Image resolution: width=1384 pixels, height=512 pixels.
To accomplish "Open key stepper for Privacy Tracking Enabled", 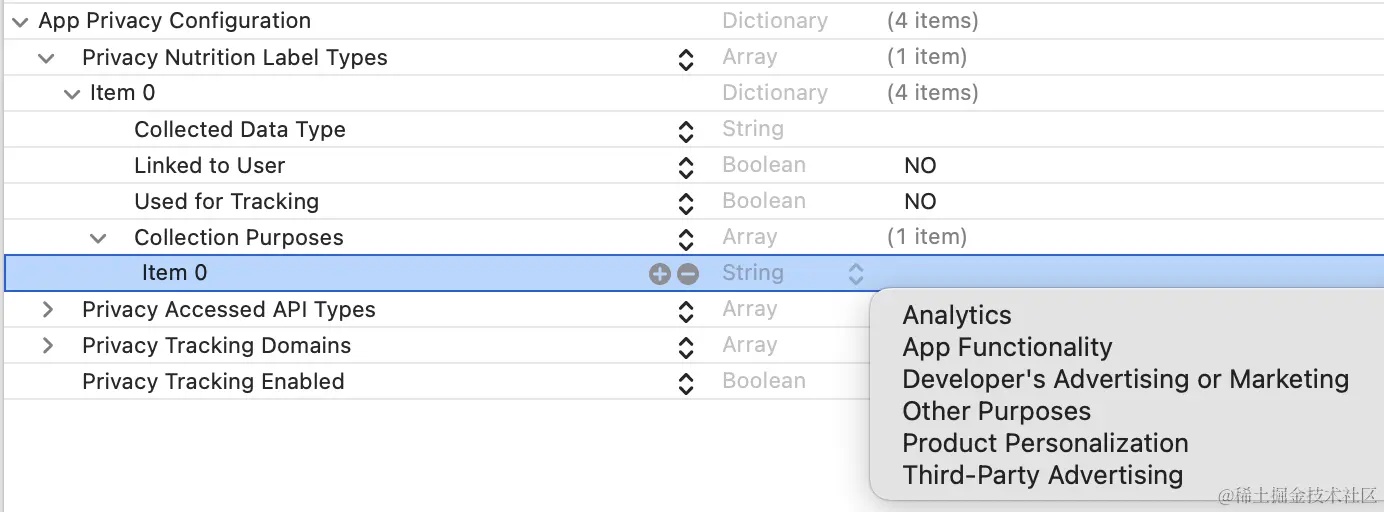I will [x=686, y=383].
